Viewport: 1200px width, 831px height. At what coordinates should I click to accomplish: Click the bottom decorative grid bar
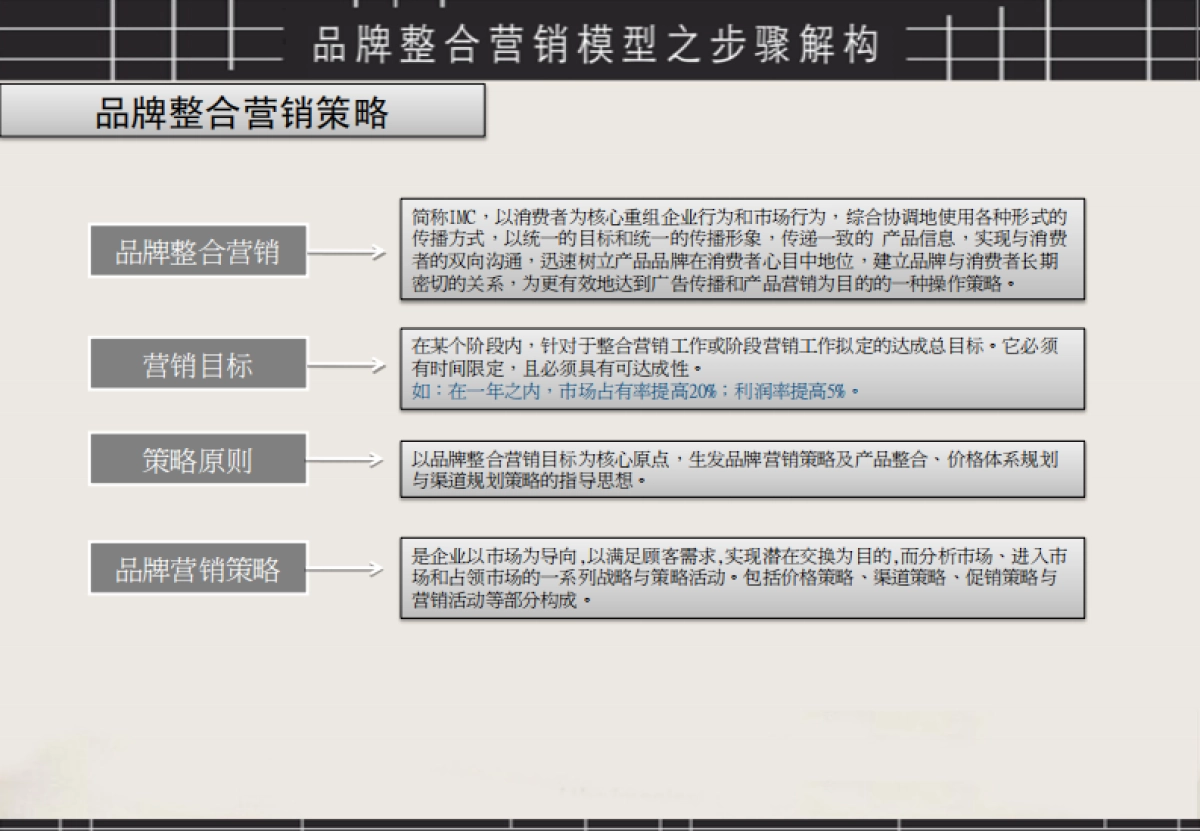tap(600, 822)
